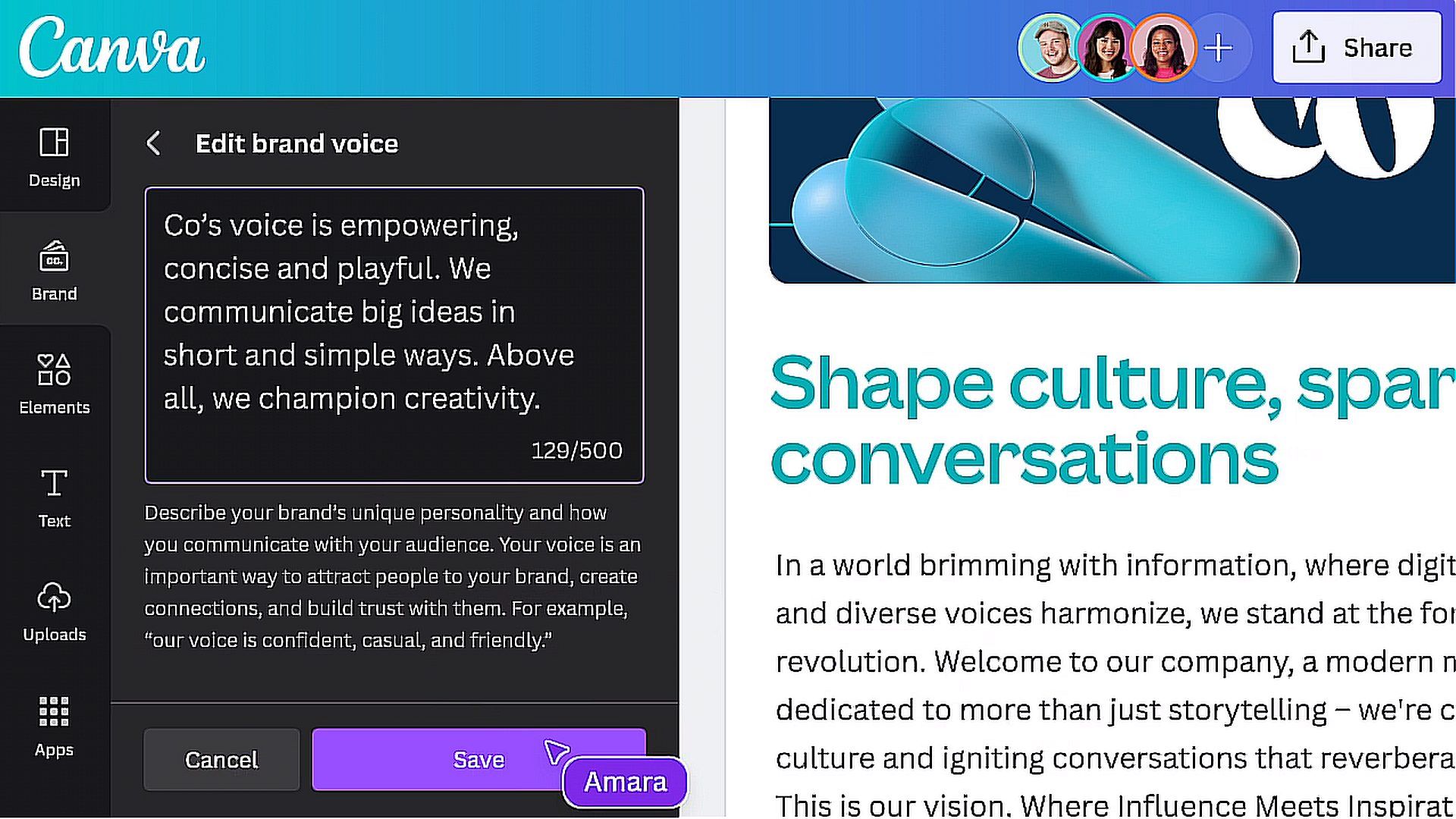Image resolution: width=1456 pixels, height=819 pixels.
Task: Click the back arrow in Edit brand voice
Action: [x=154, y=143]
